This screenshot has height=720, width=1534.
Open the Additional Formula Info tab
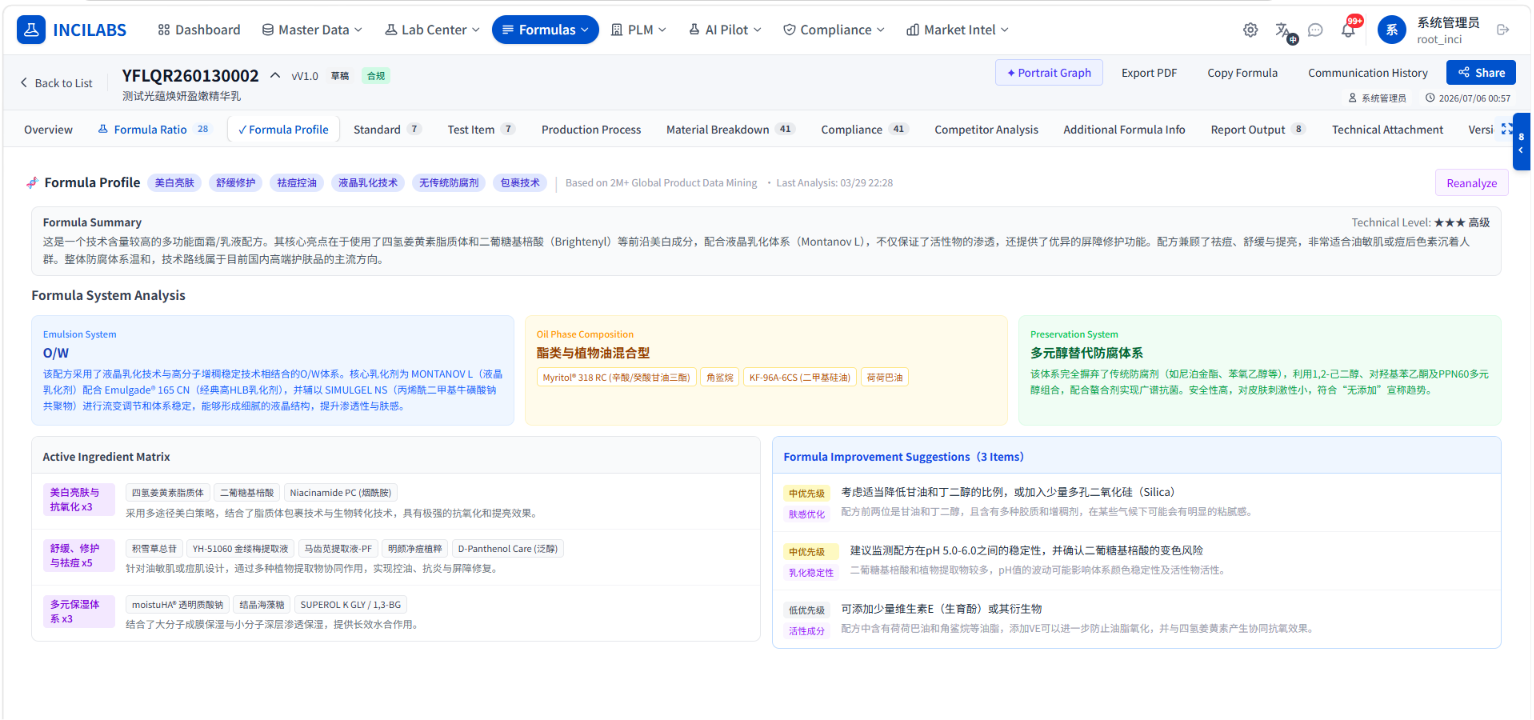[1124, 130]
